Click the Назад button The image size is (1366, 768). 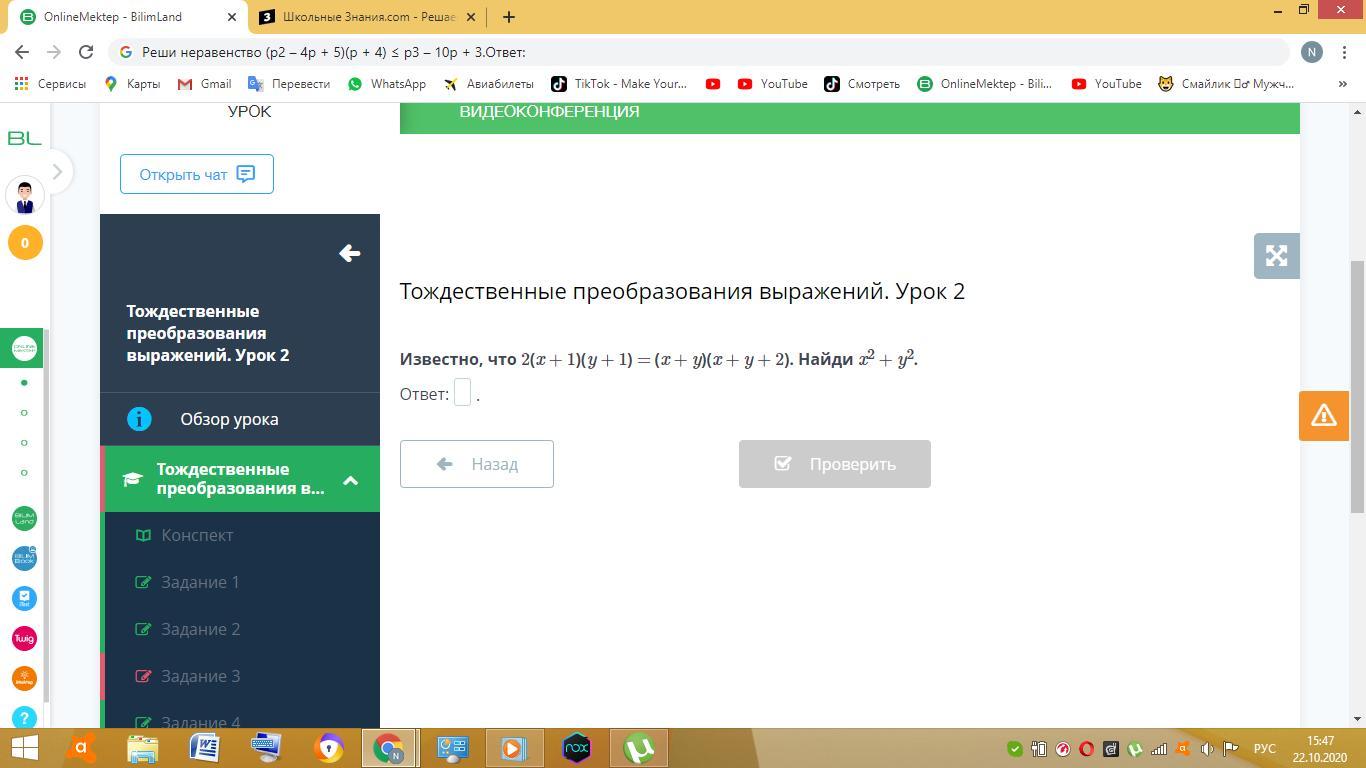(x=477, y=464)
